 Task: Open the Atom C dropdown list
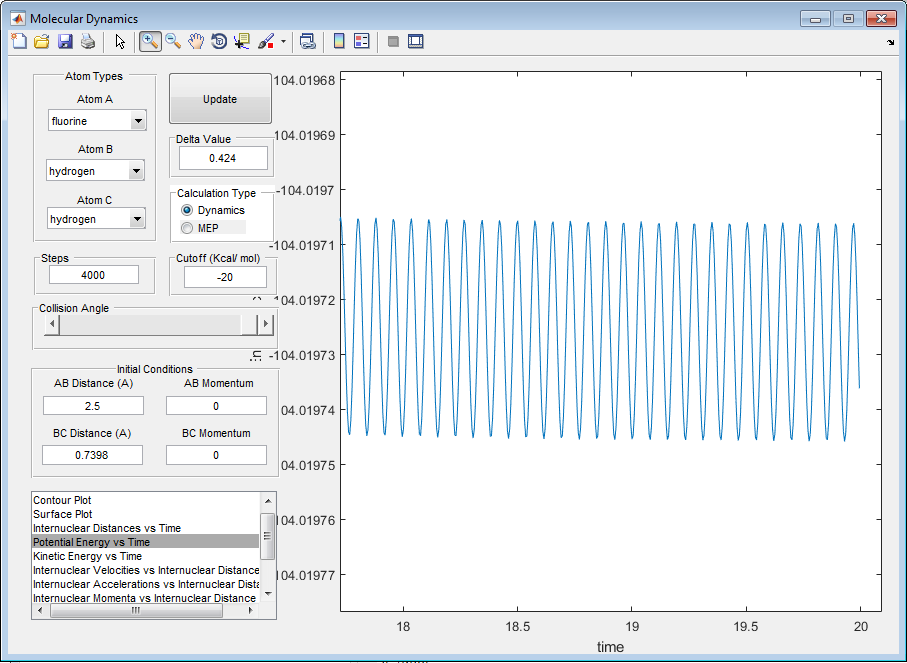coord(138,219)
